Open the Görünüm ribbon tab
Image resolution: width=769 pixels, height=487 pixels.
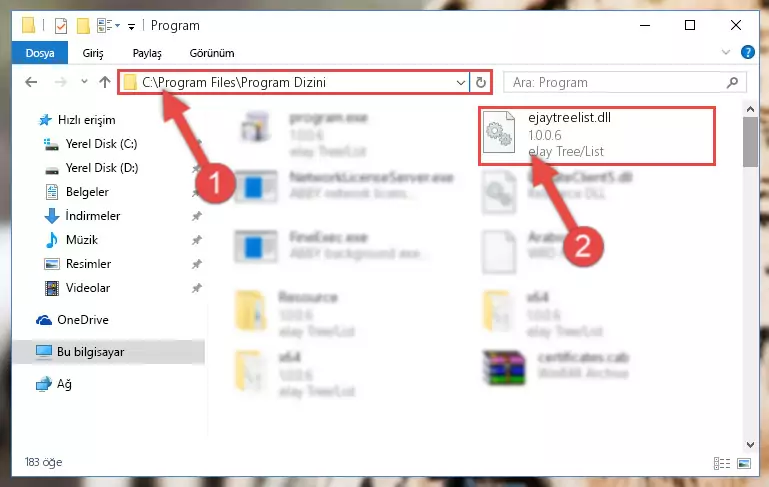pyautogui.click(x=212, y=53)
